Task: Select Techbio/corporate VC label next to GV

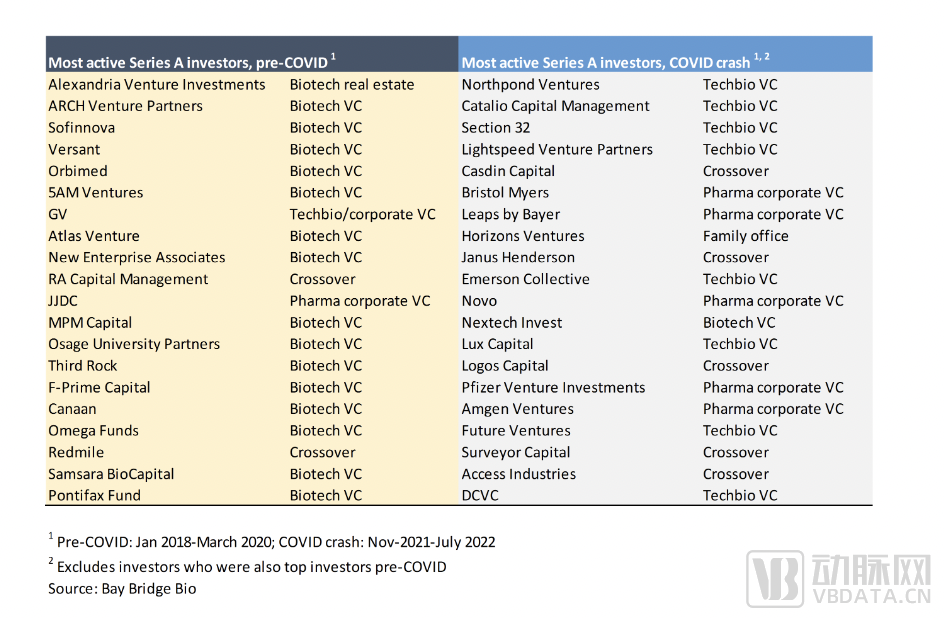Action: click(362, 214)
